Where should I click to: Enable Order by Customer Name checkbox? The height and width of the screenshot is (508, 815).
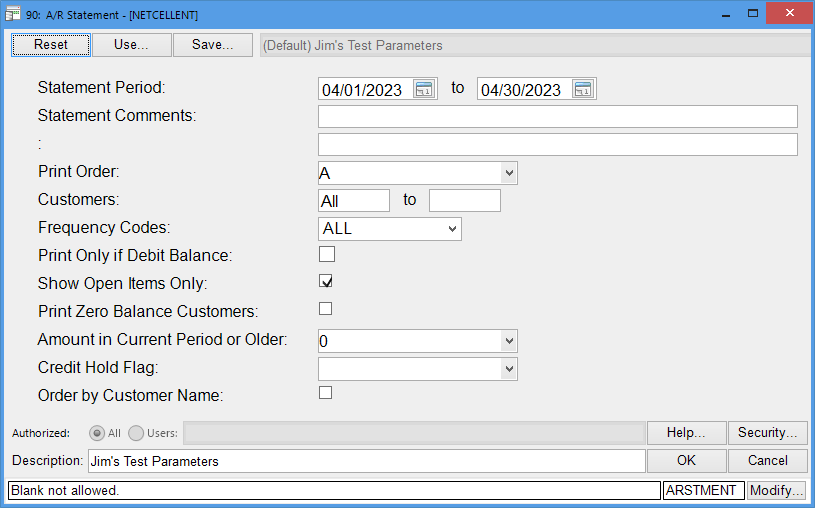point(325,393)
